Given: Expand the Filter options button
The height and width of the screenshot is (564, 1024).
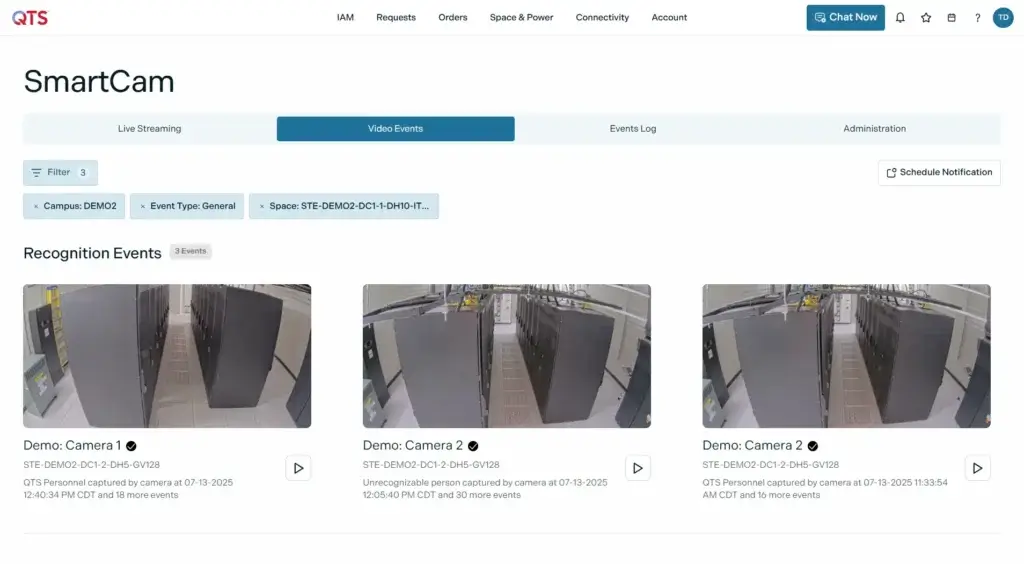Looking at the screenshot, I should pos(60,172).
